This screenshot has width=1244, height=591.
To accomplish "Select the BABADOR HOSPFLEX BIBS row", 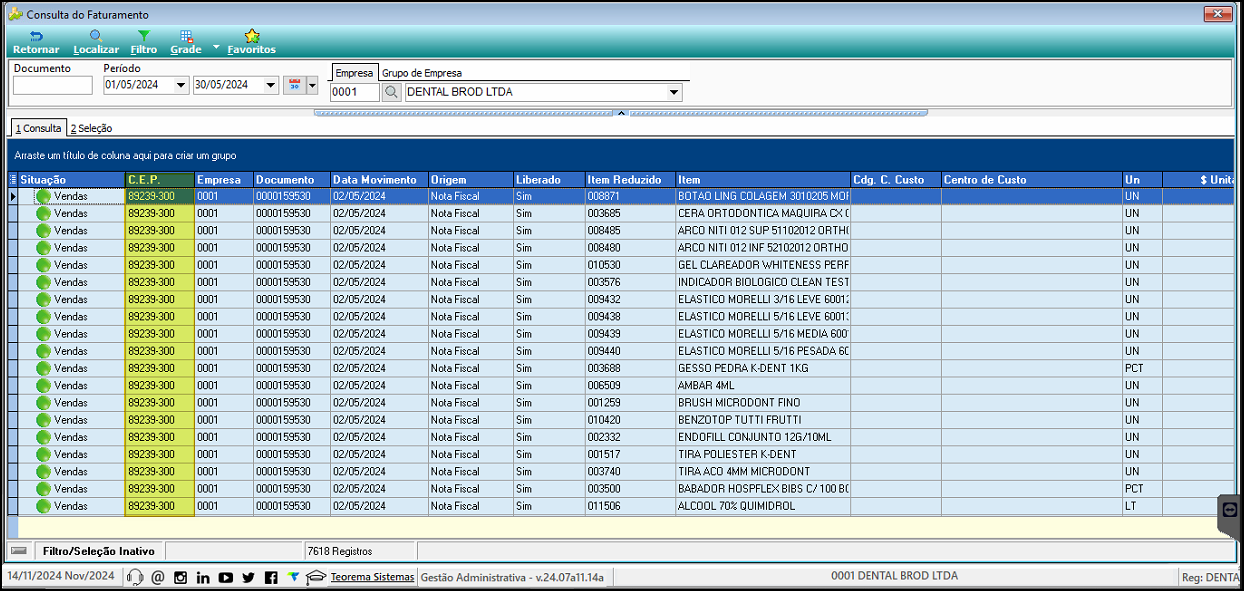I will tap(620, 488).
